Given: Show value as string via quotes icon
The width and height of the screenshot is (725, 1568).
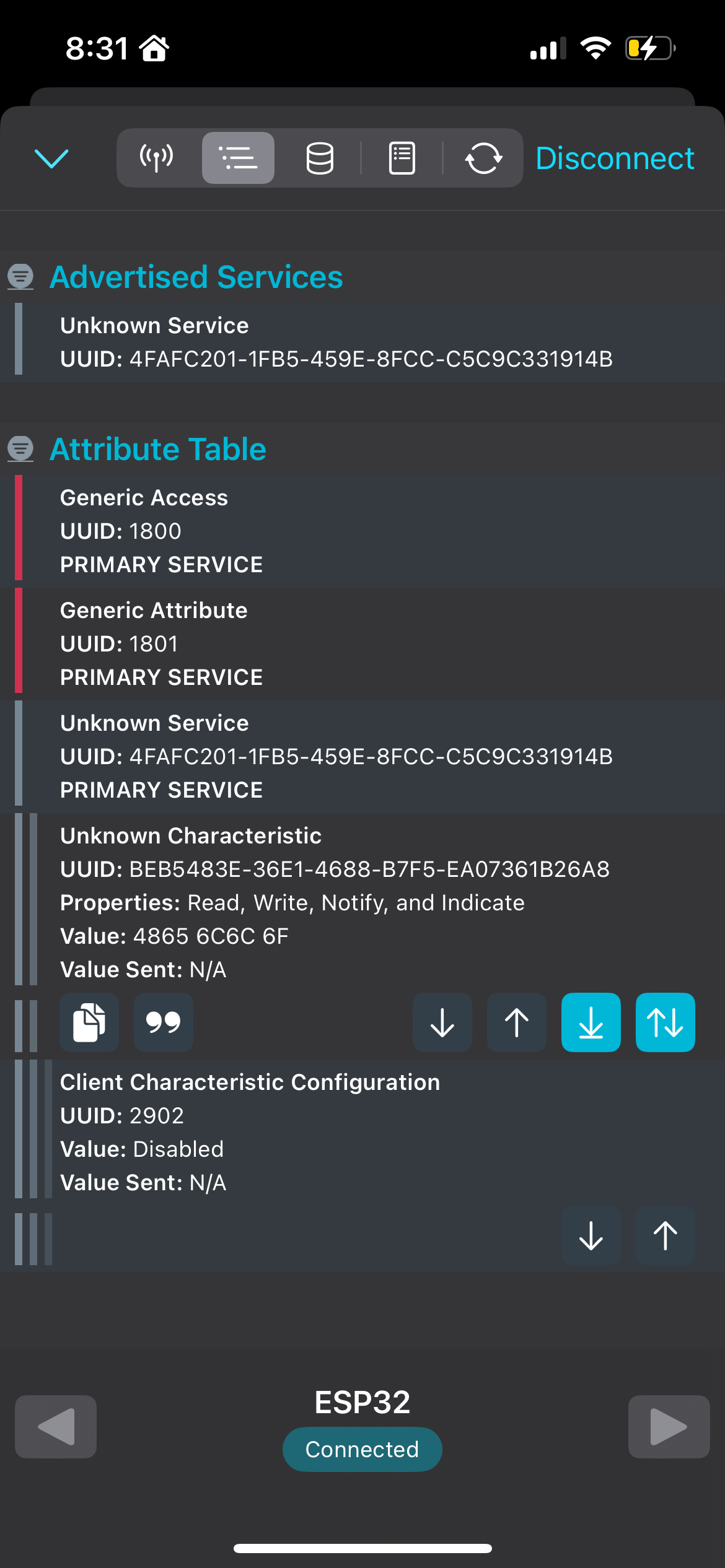Looking at the screenshot, I should pos(163,1022).
